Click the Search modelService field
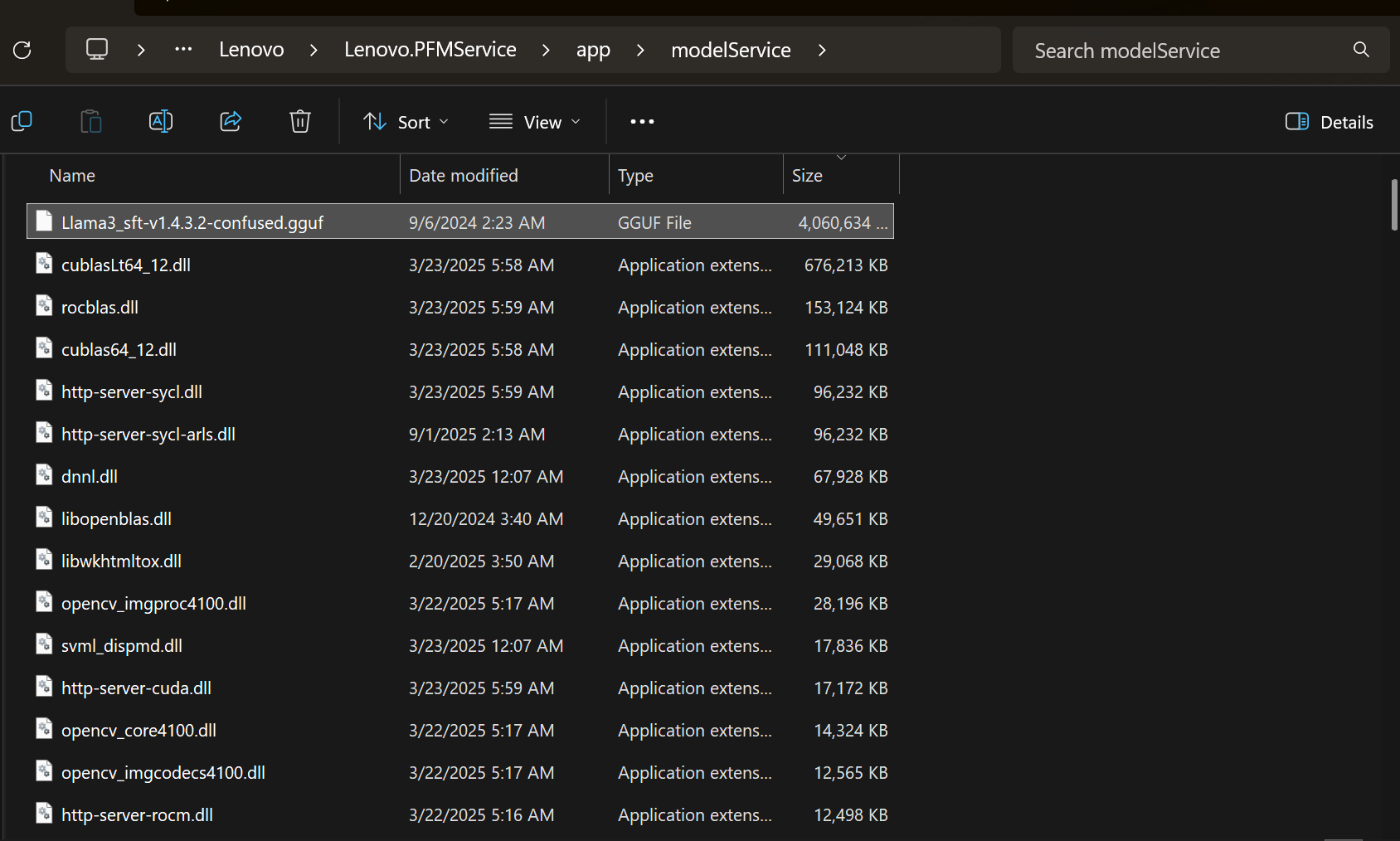 pos(1201,50)
